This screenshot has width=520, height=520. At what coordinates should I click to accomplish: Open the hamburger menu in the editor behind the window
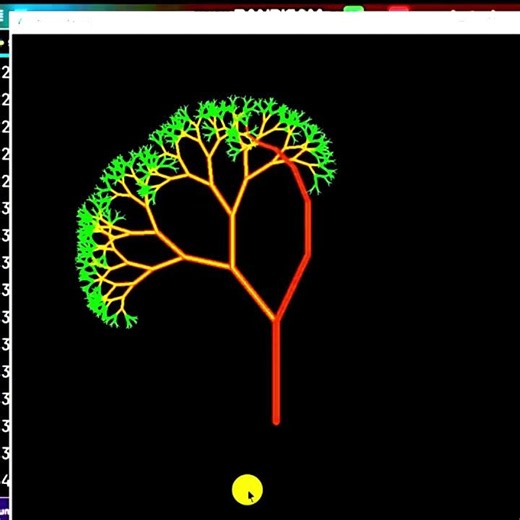2,16
